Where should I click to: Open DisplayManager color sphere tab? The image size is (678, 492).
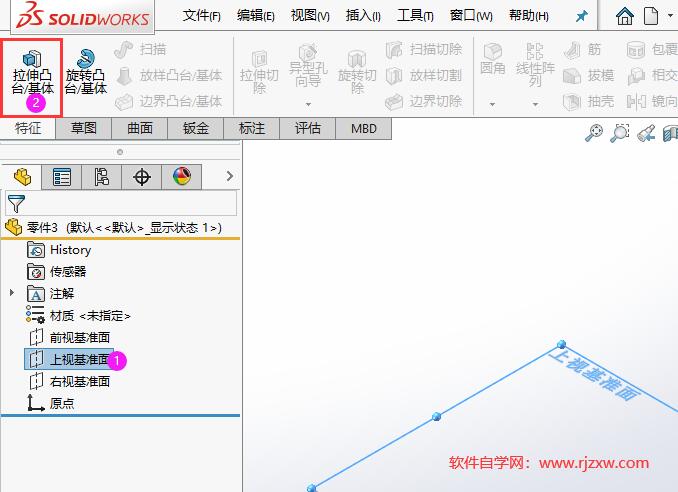click(x=182, y=177)
